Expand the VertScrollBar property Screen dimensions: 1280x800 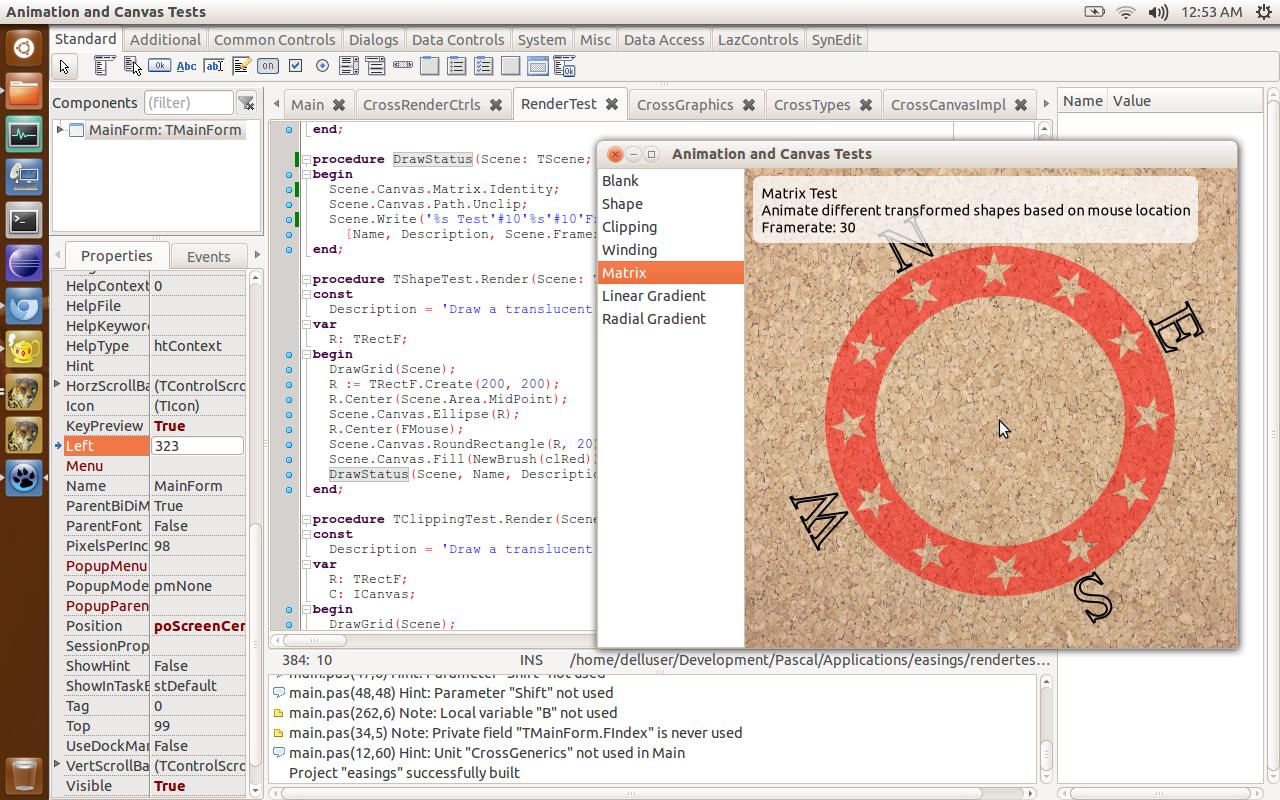58,765
